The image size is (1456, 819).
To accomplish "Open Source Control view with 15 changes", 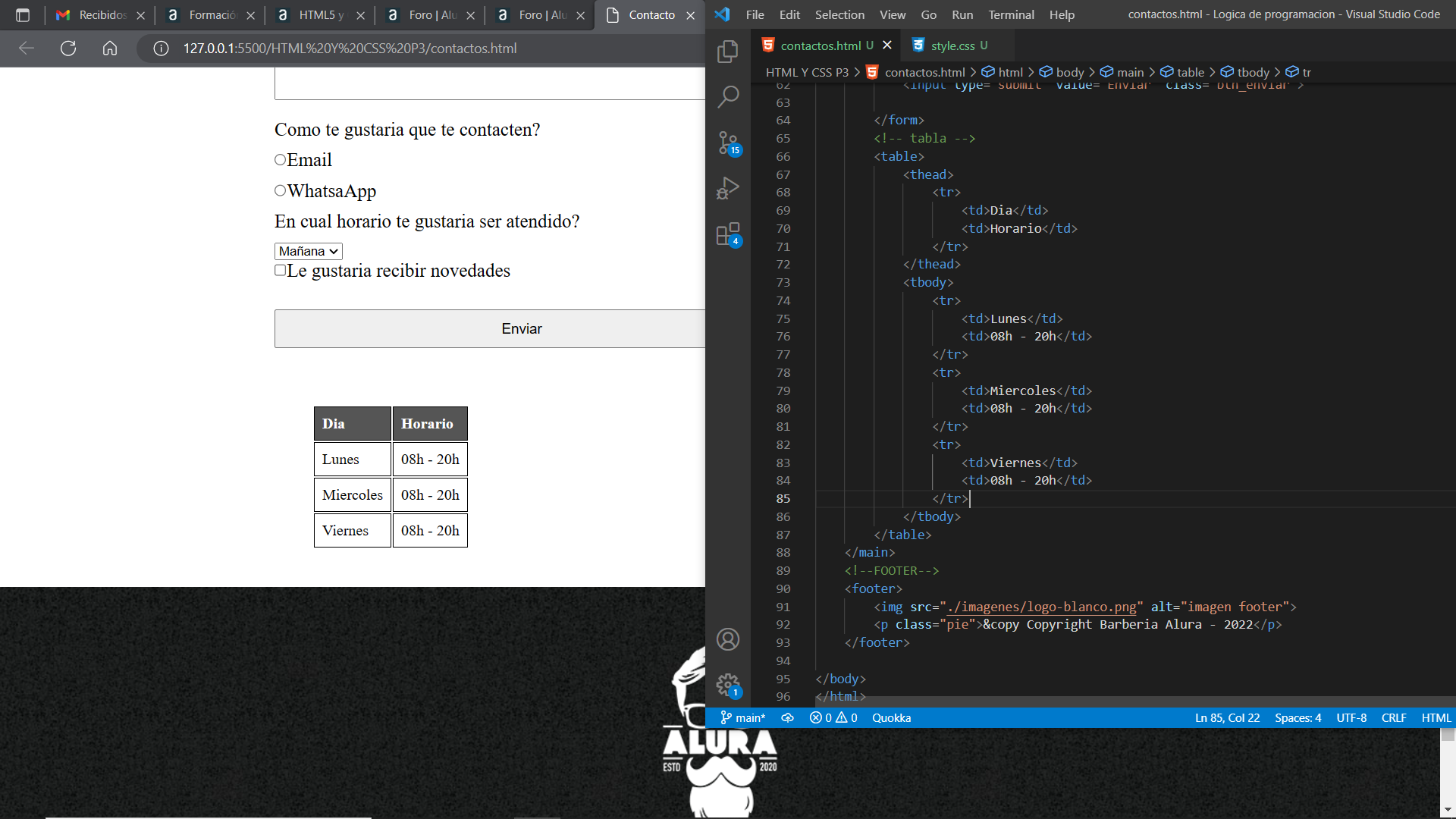I will click(x=728, y=143).
